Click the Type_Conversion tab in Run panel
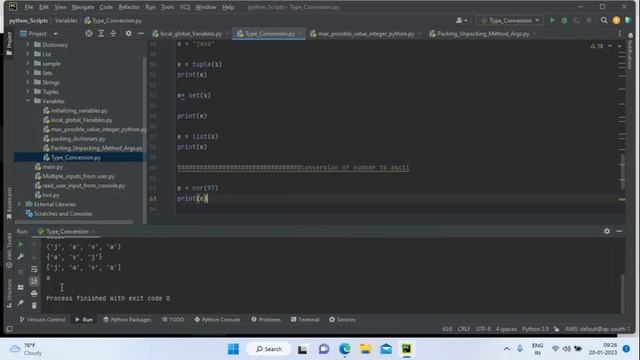Screen dimensions: 640x360 point(67,231)
